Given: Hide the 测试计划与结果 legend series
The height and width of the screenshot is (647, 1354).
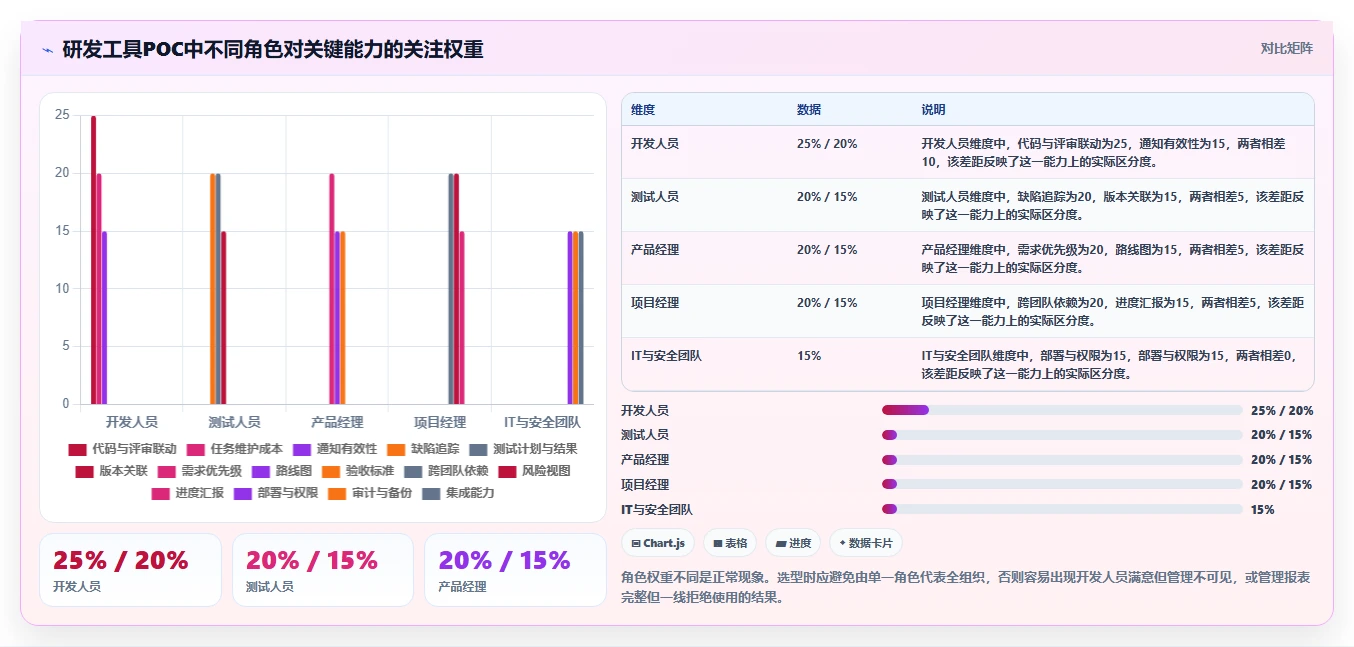Looking at the screenshot, I should pos(523,449).
